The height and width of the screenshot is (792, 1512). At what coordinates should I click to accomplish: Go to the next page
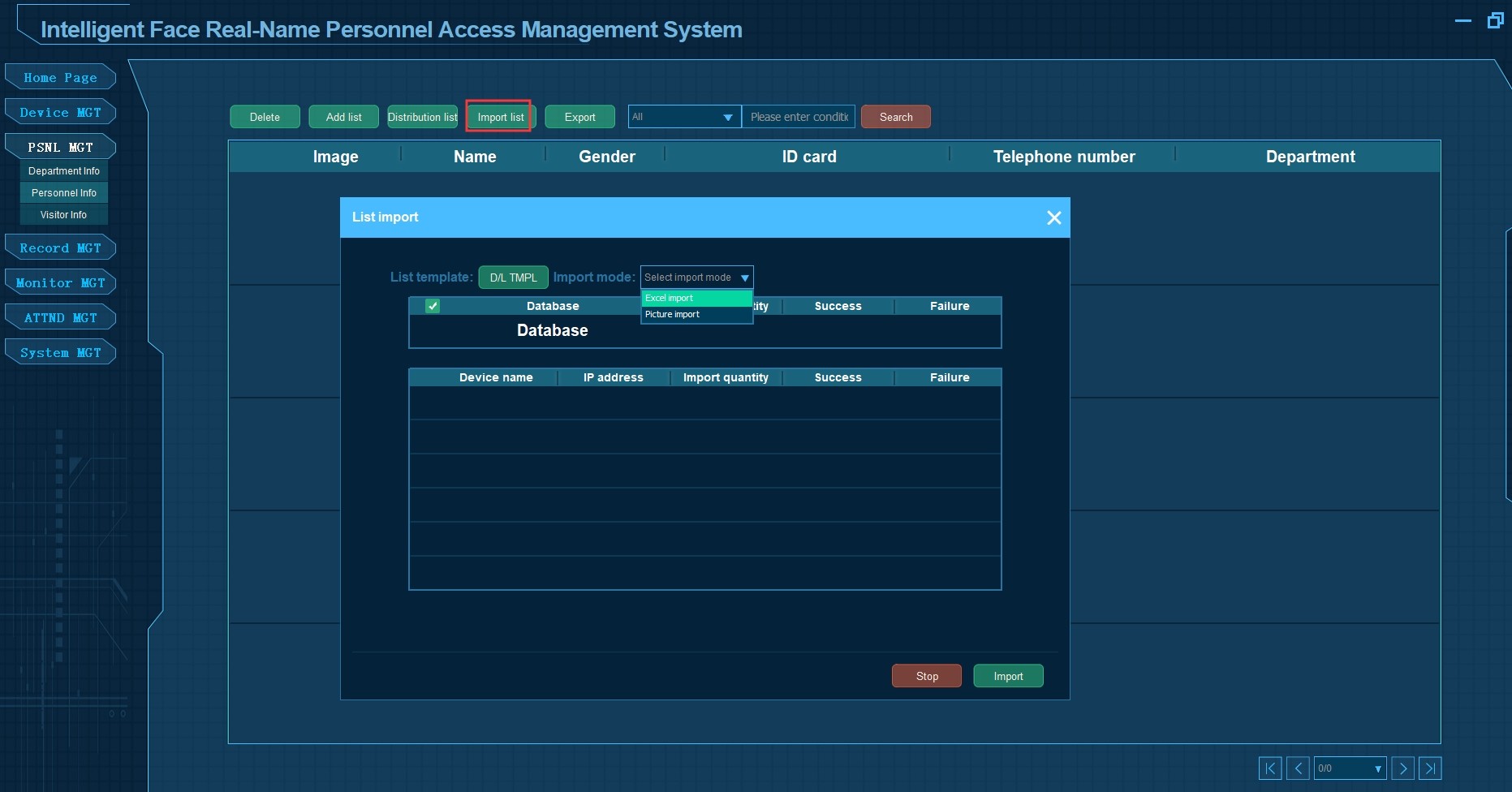tap(1402, 768)
